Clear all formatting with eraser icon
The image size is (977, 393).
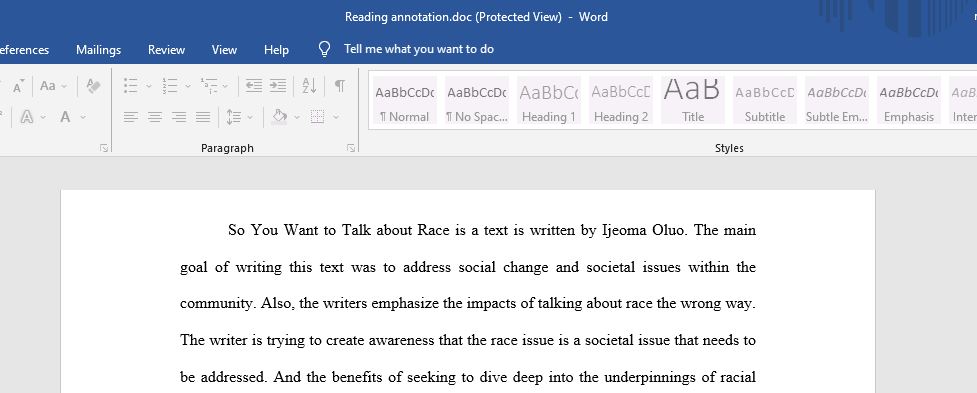click(93, 86)
